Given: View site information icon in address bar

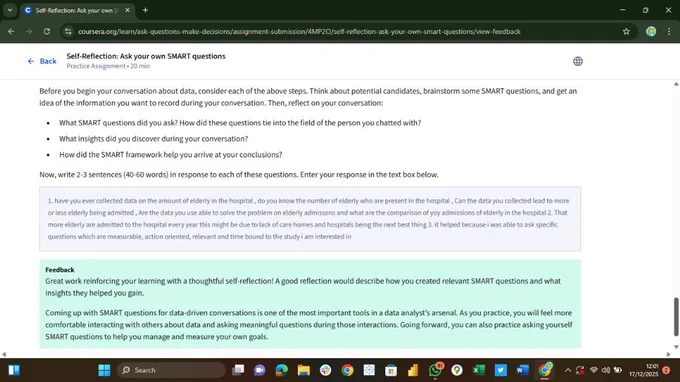Looking at the screenshot, I should click(x=68, y=31).
